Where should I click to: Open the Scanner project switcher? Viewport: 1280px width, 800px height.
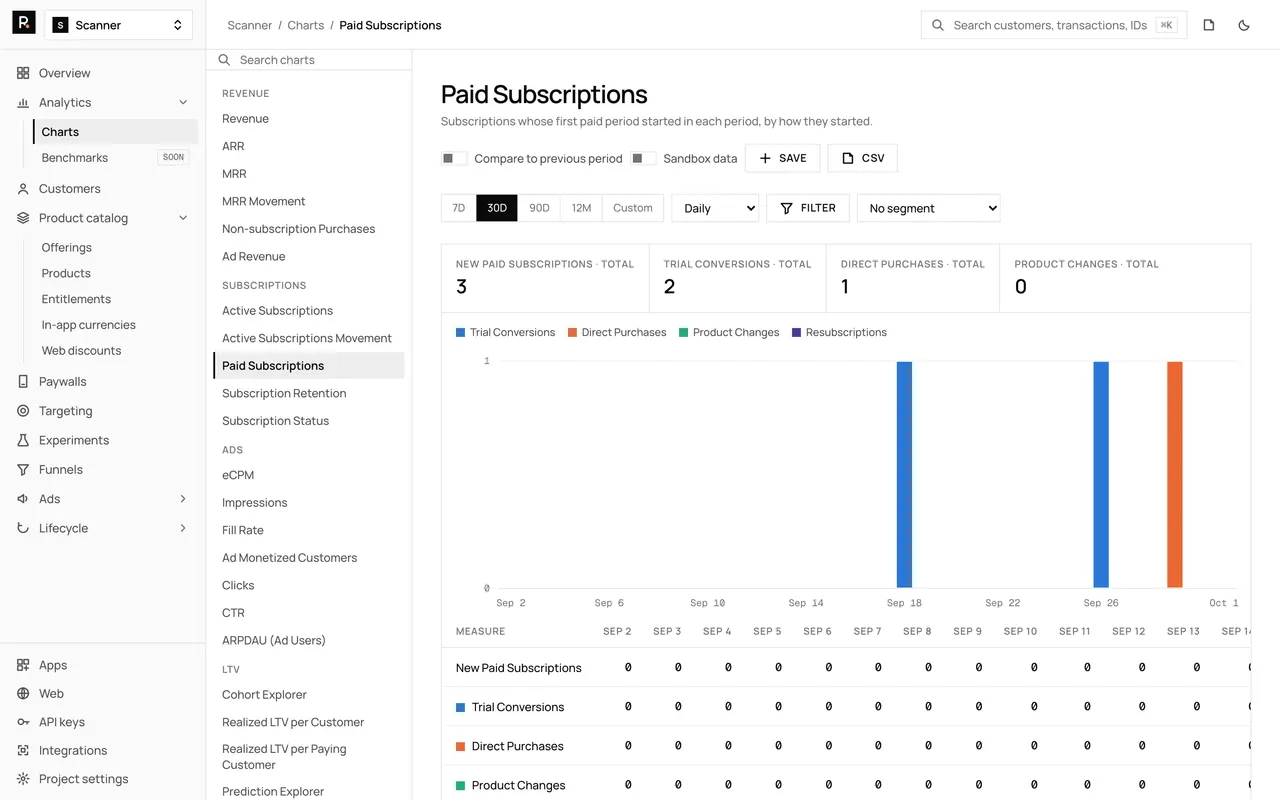(119, 25)
